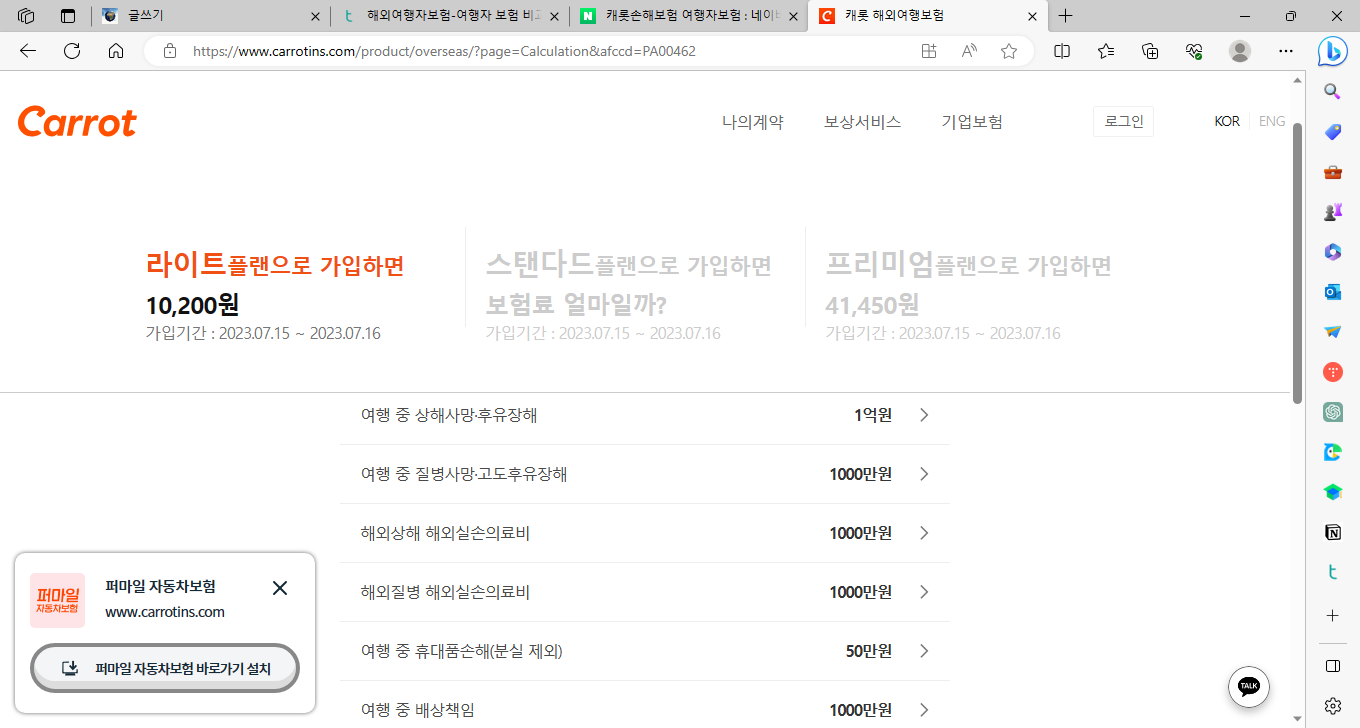The image size is (1360, 728).
Task: Open Browser essentials in the toolbar
Action: pyautogui.click(x=1193, y=50)
